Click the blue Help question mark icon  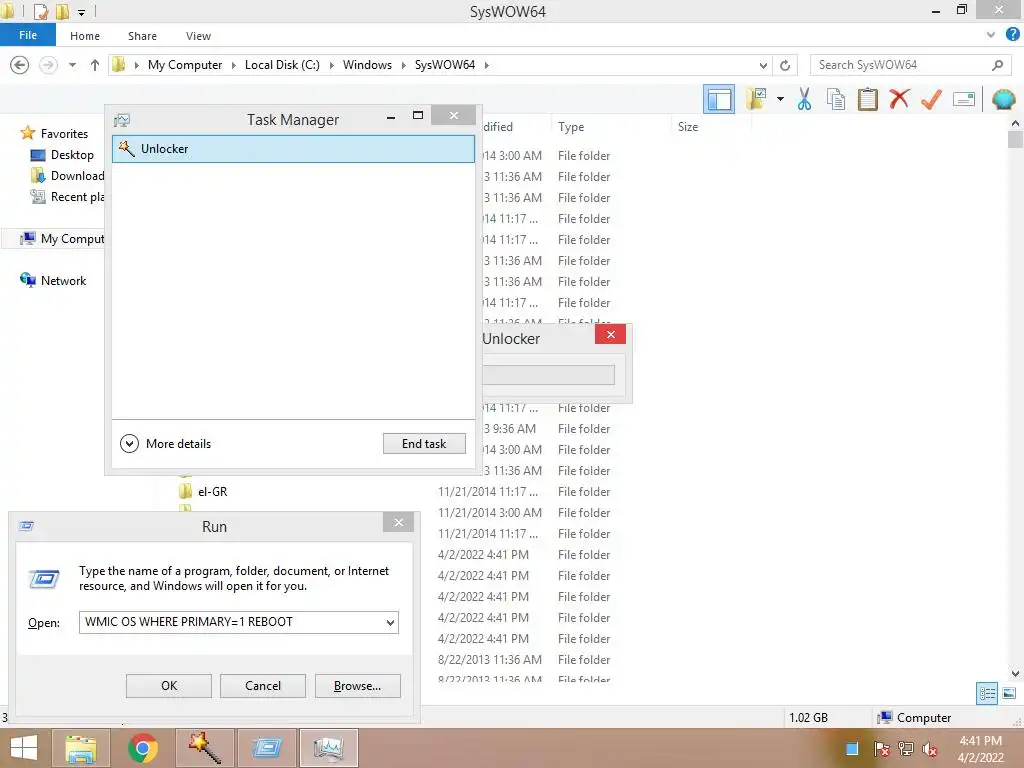(x=1012, y=35)
